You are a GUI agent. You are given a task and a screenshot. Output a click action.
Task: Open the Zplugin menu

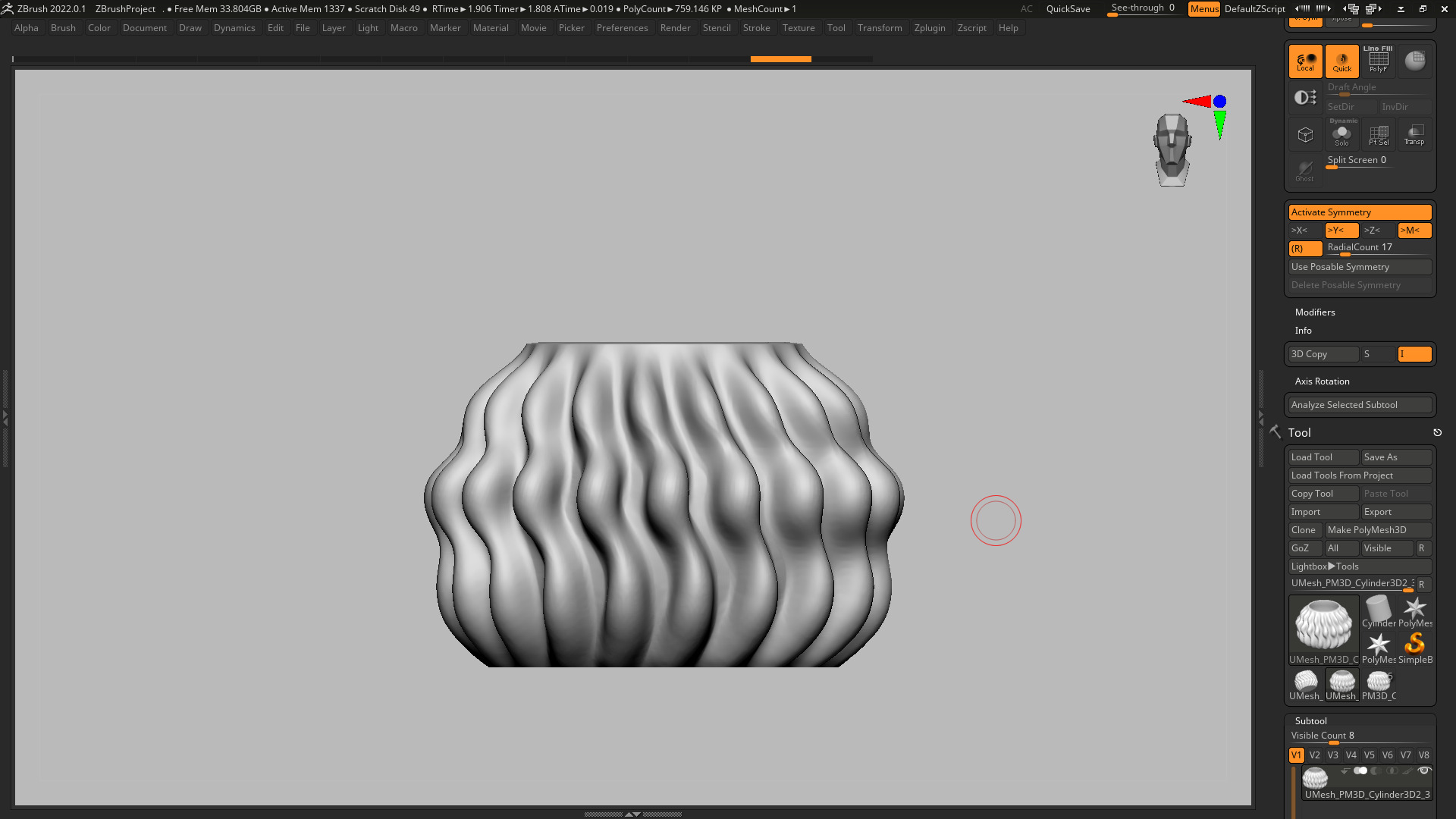click(x=930, y=28)
